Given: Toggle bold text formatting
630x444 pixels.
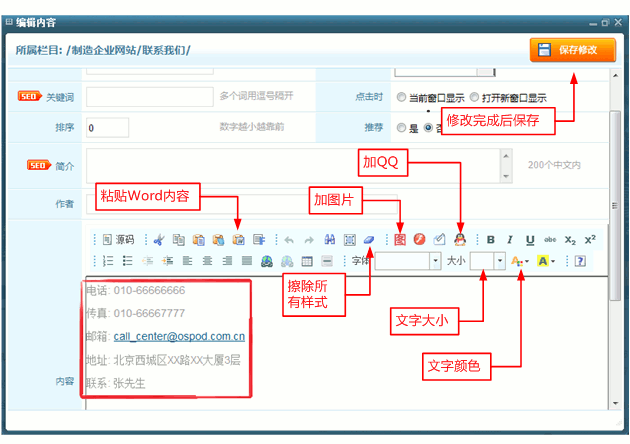Looking at the screenshot, I should tap(491, 240).
